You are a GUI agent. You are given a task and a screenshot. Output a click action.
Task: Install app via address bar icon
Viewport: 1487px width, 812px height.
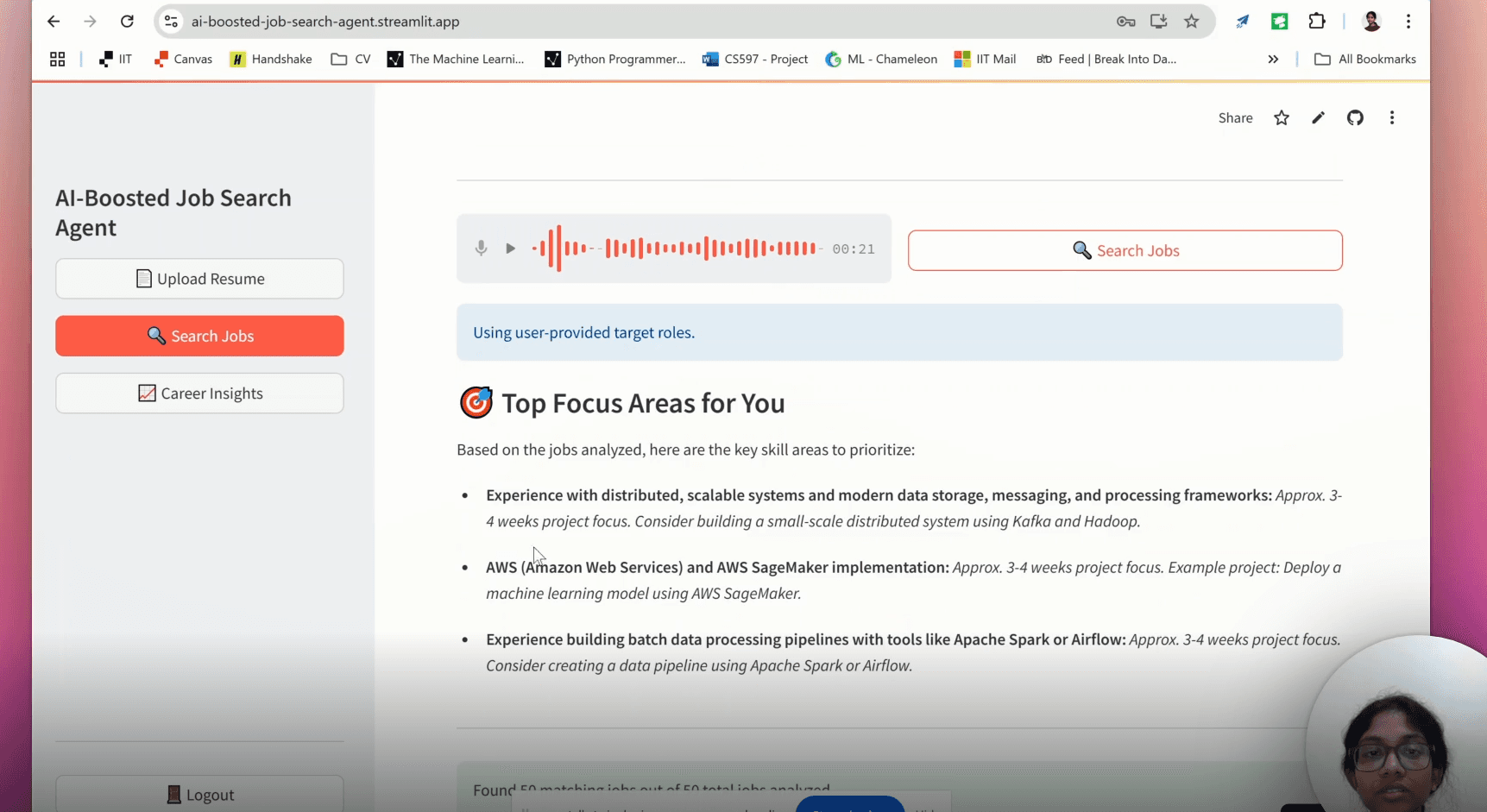[1158, 22]
